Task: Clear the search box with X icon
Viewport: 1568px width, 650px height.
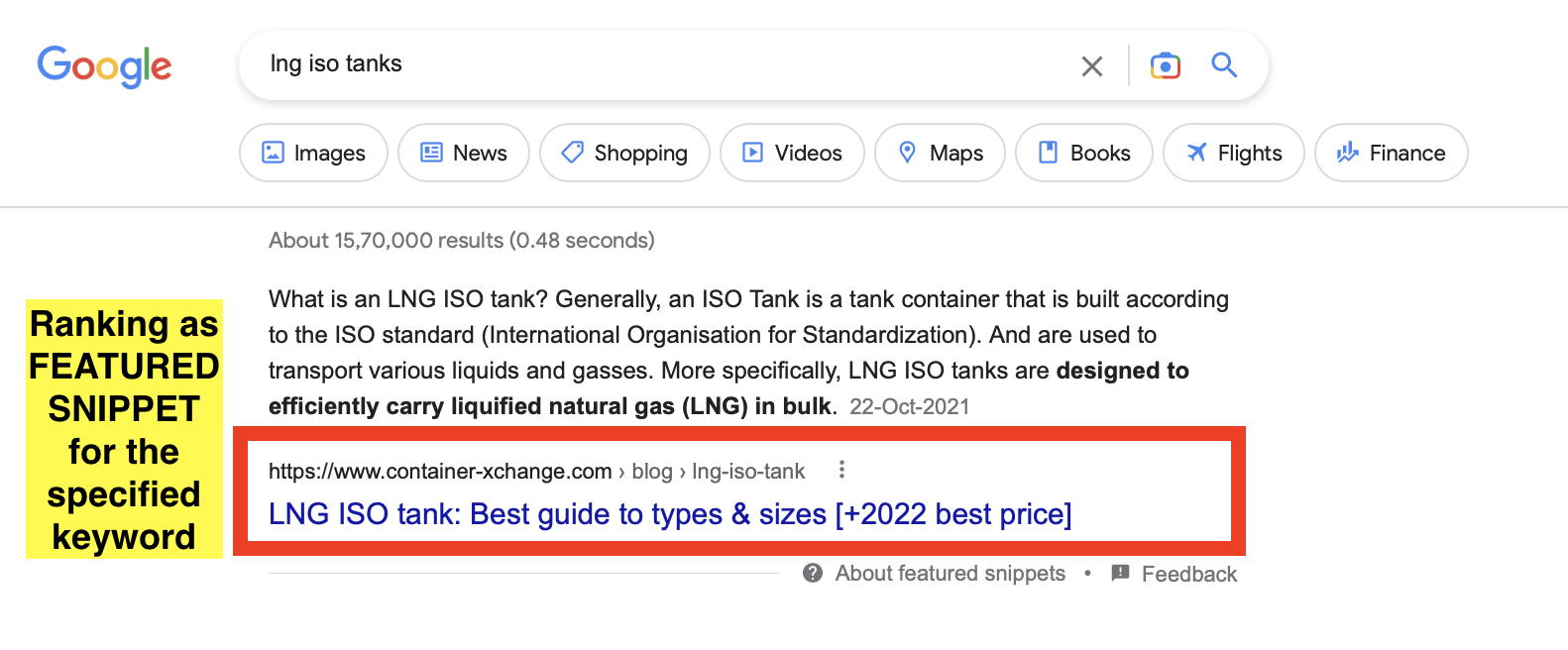Action: click(x=1091, y=66)
